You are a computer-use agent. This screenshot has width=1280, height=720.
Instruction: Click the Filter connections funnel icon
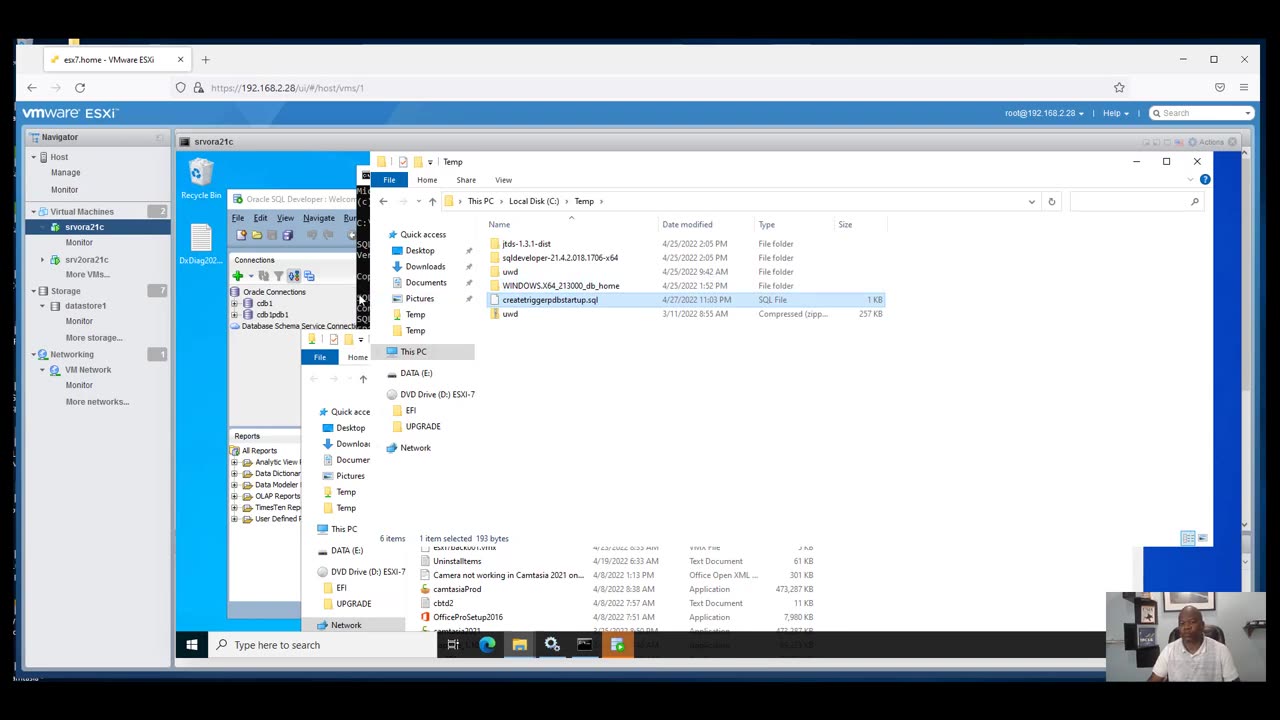tap(278, 276)
